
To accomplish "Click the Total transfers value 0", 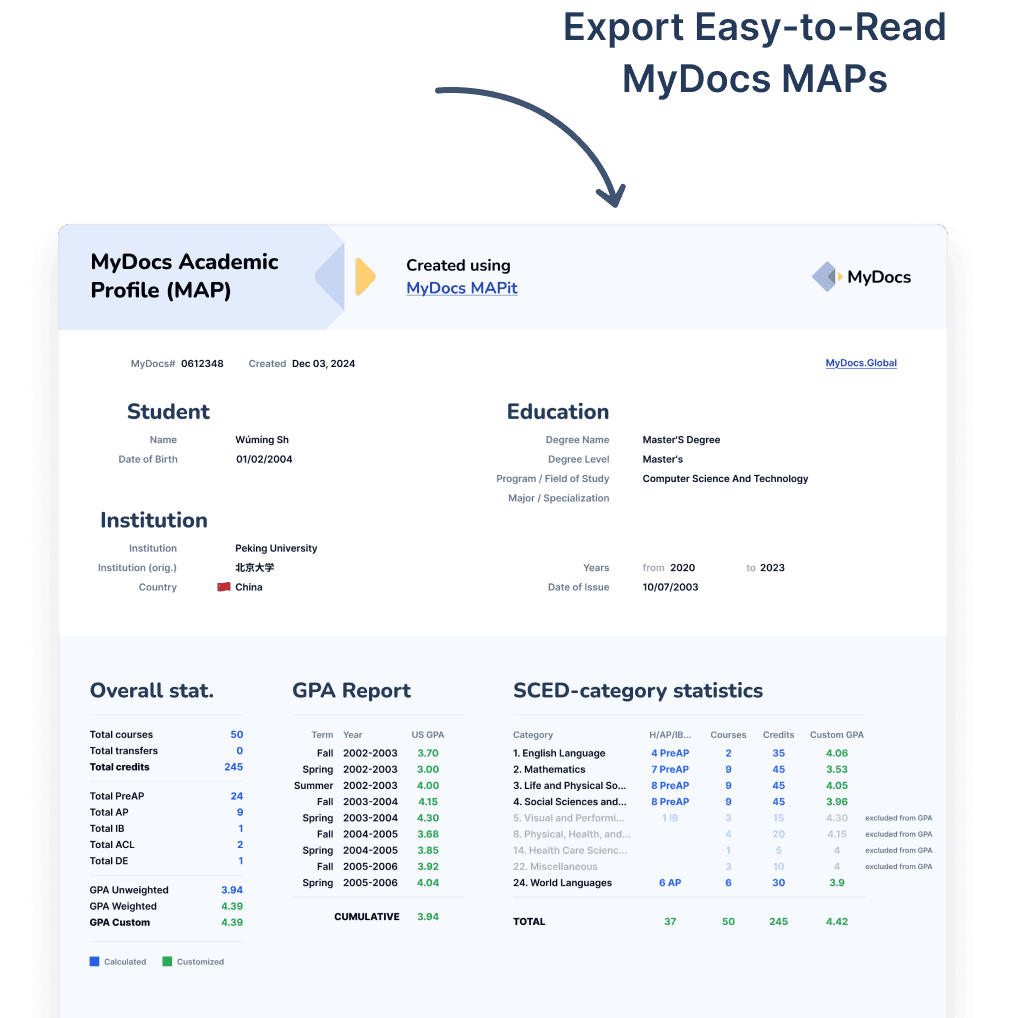I will pos(240,751).
